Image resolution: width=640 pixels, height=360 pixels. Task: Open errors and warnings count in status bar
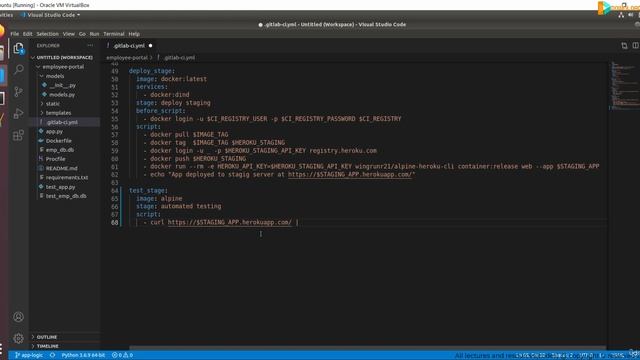click(x=122, y=356)
